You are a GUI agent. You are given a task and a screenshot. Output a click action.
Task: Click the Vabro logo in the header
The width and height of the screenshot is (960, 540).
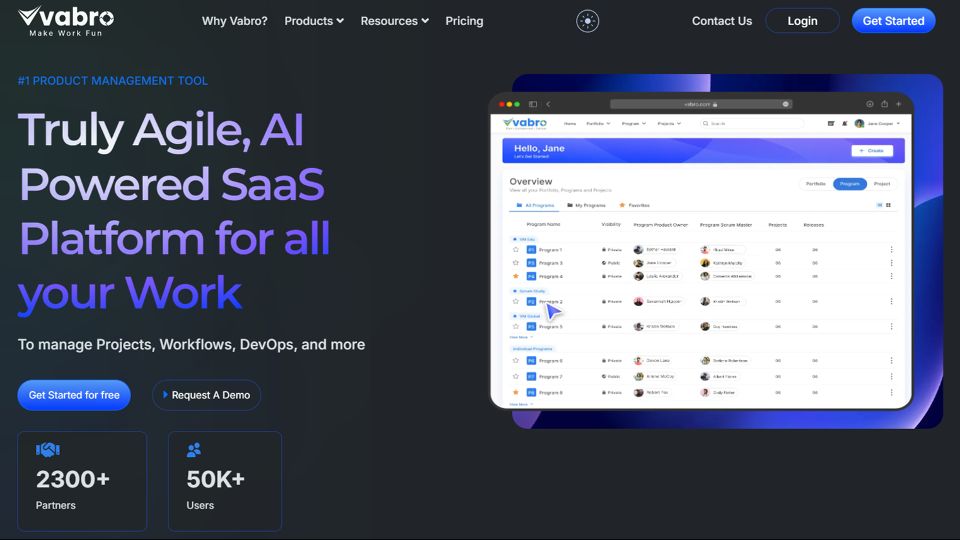[x=66, y=20]
